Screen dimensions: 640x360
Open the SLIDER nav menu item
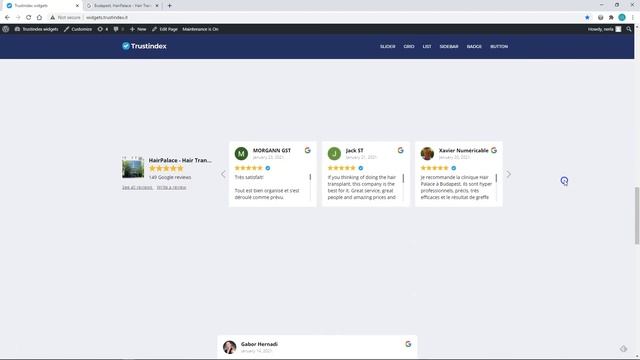coord(387,47)
